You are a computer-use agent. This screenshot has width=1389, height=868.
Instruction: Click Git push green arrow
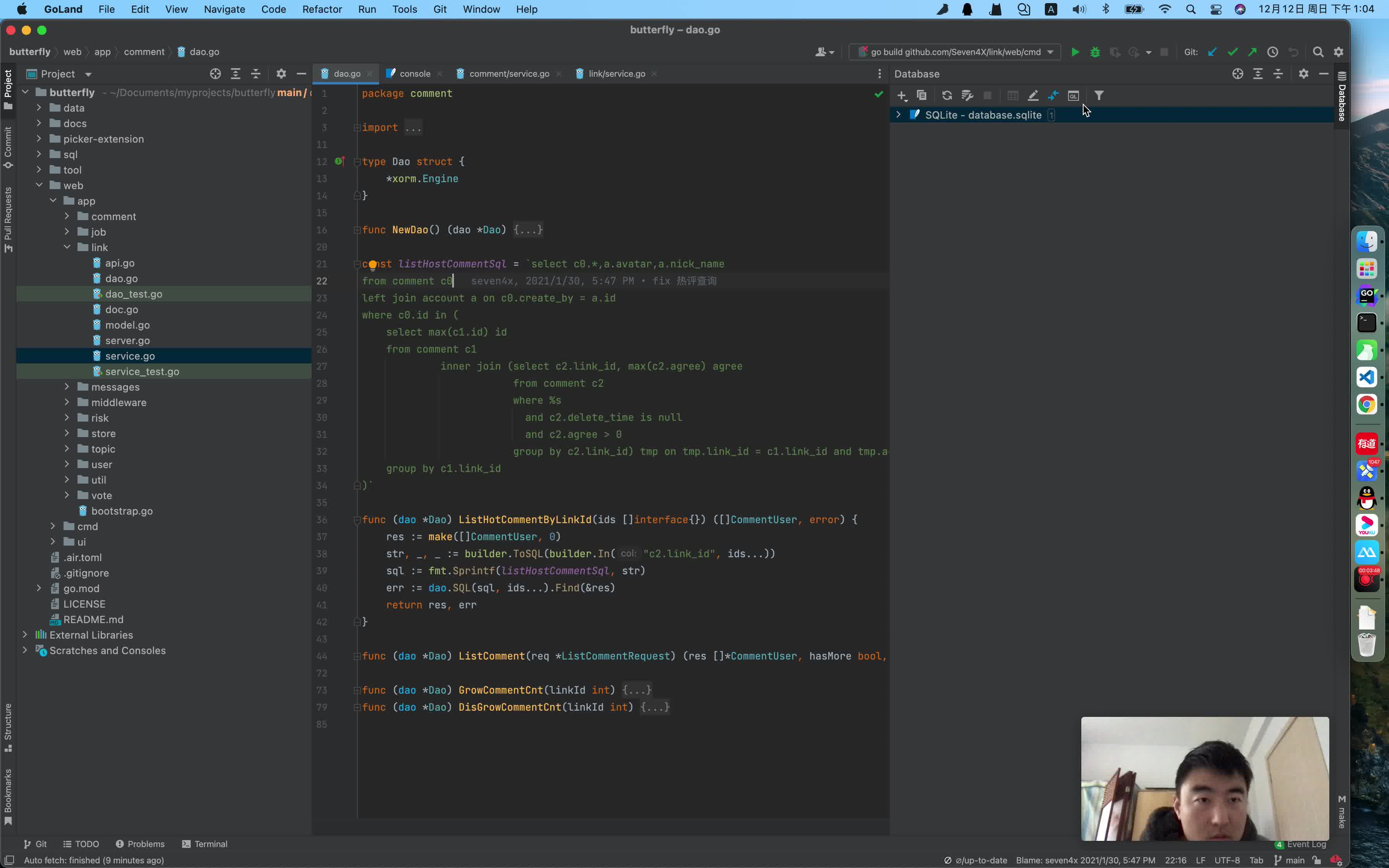1252,52
